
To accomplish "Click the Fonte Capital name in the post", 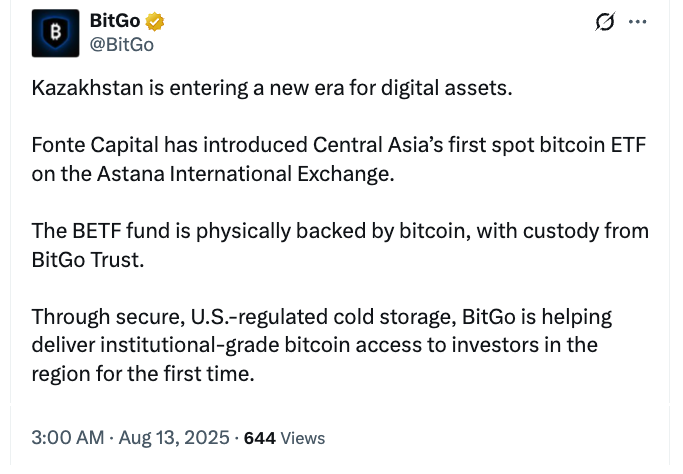I will [96, 146].
